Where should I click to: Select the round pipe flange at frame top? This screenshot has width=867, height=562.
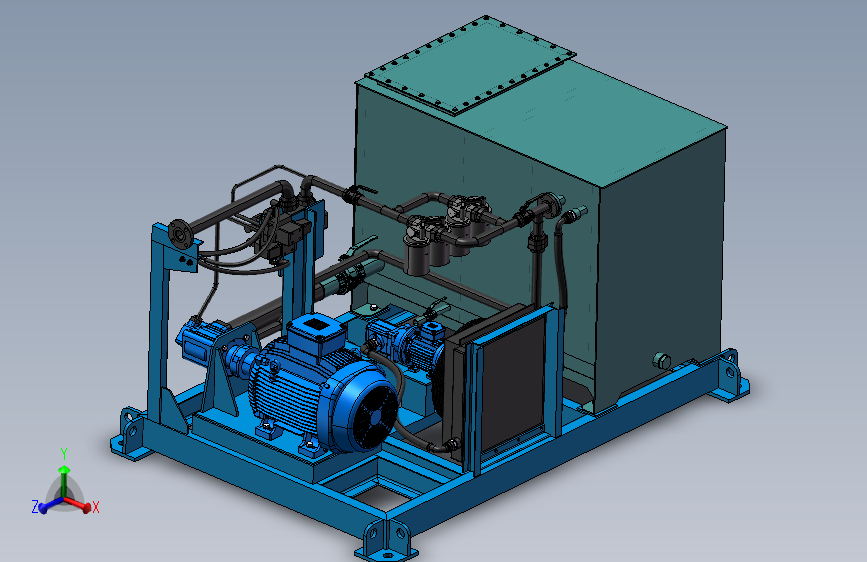point(180,234)
